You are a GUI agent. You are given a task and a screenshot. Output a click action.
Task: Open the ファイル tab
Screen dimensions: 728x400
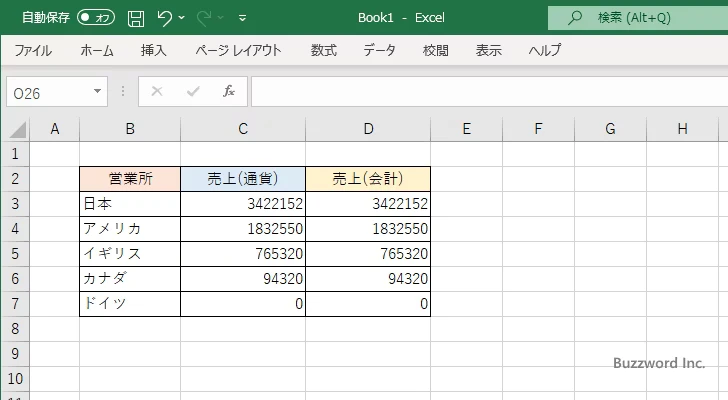(x=33, y=50)
